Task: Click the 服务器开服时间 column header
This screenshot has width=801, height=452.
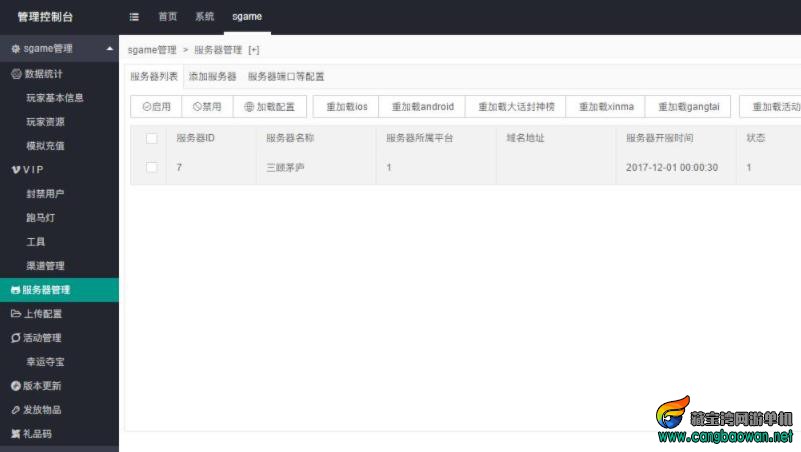Action: (659, 138)
